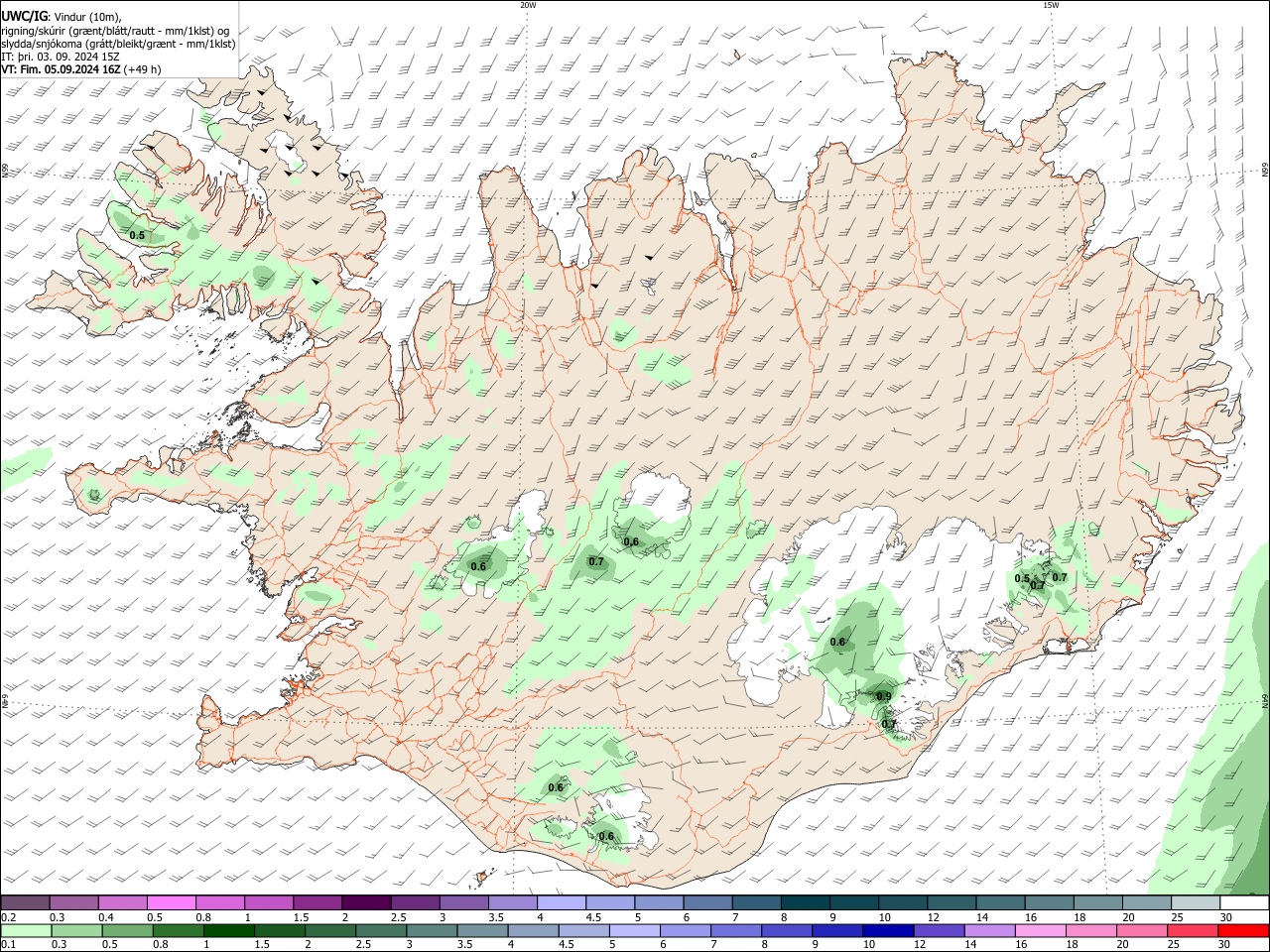Click the 0.6 value on southwestern Vatnajökull
The image size is (1270, 952).
point(837,643)
